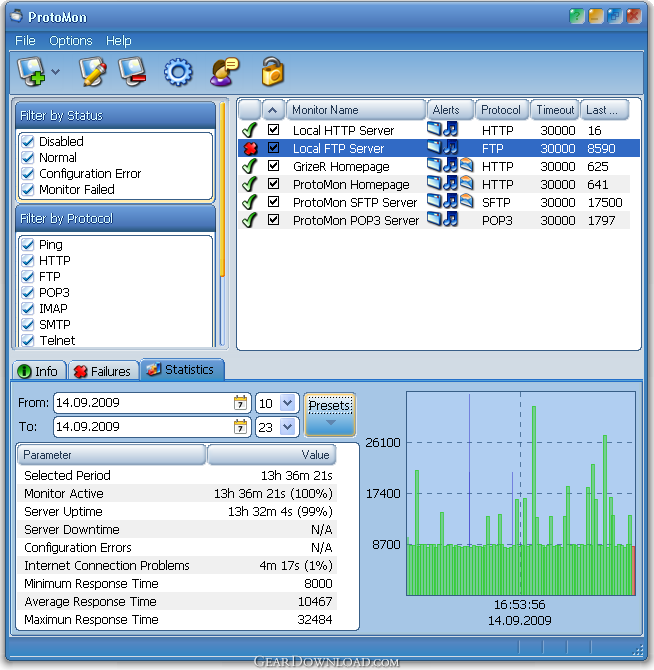Open the calendar picker for the From date
Viewport: 654px width, 670px height.
click(240, 403)
